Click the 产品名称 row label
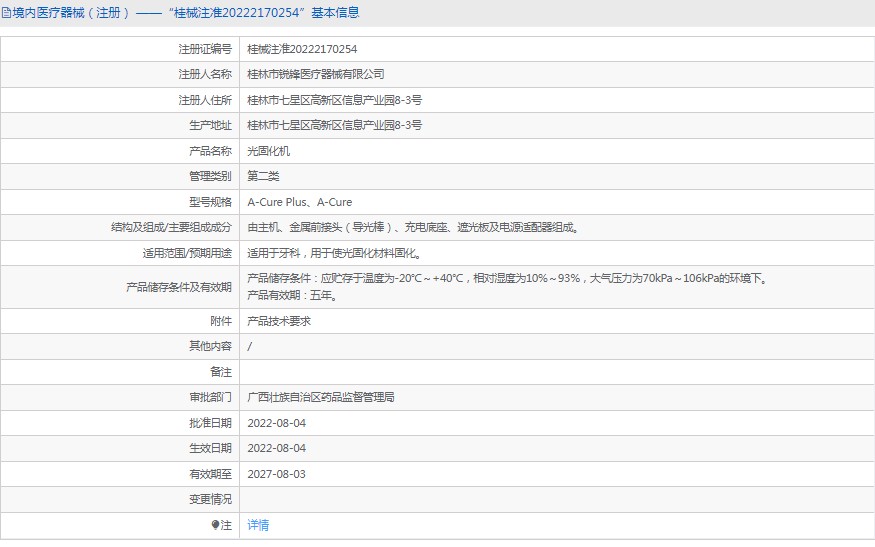 pyautogui.click(x=210, y=151)
